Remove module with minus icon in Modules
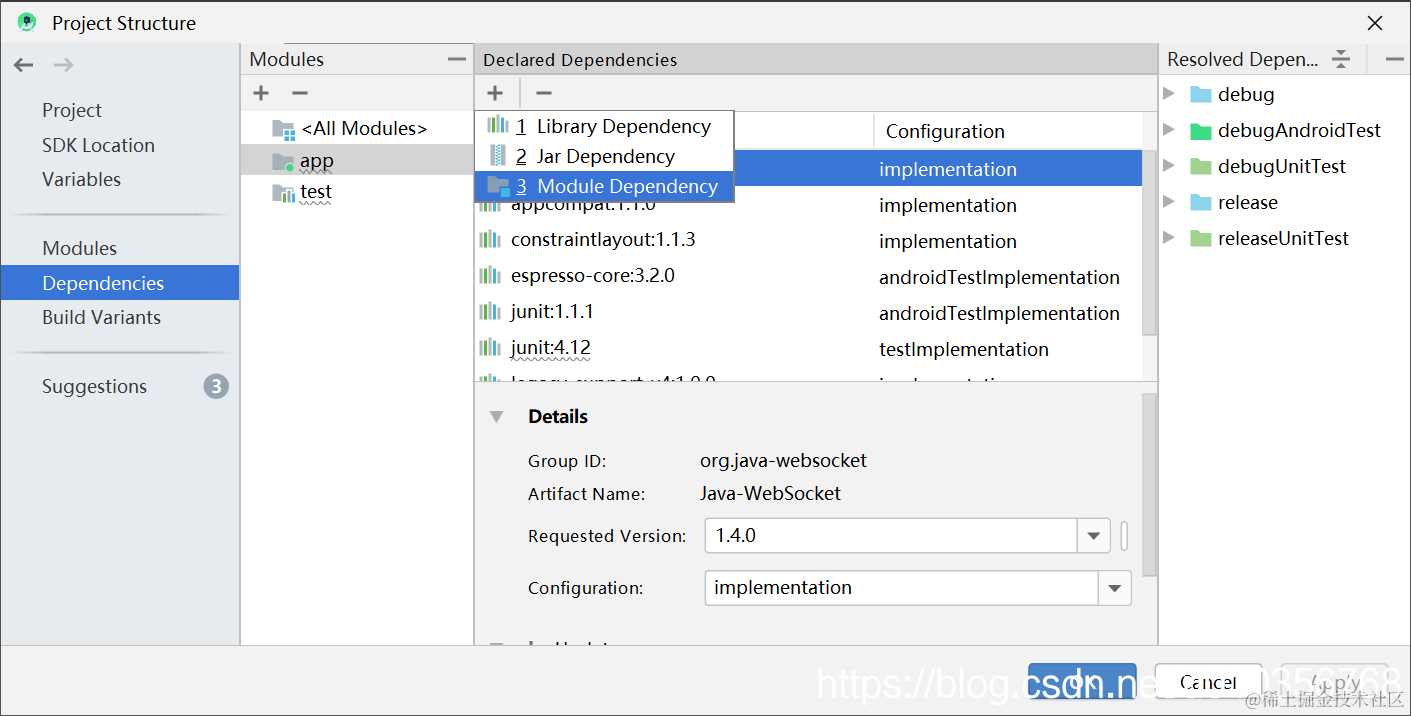Image resolution: width=1411 pixels, height=716 pixels. [299, 93]
